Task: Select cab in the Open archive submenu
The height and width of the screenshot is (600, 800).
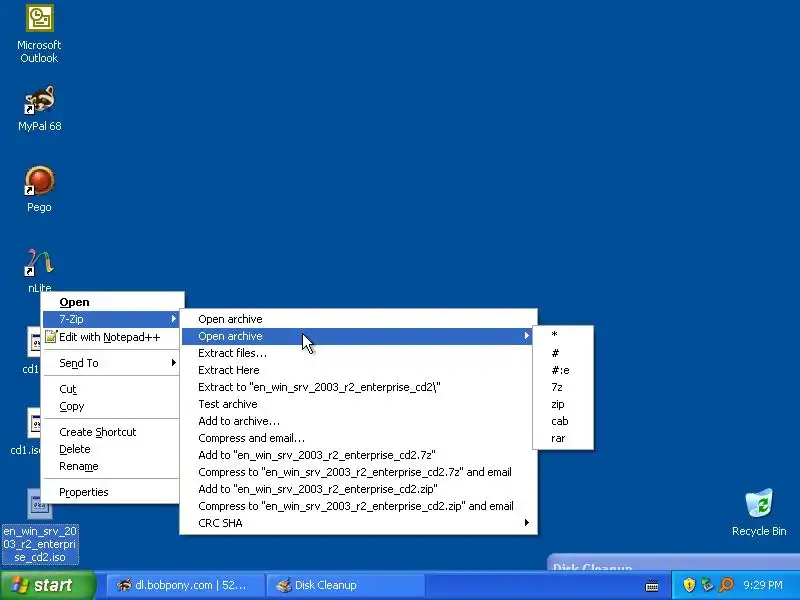Action: pyautogui.click(x=563, y=421)
